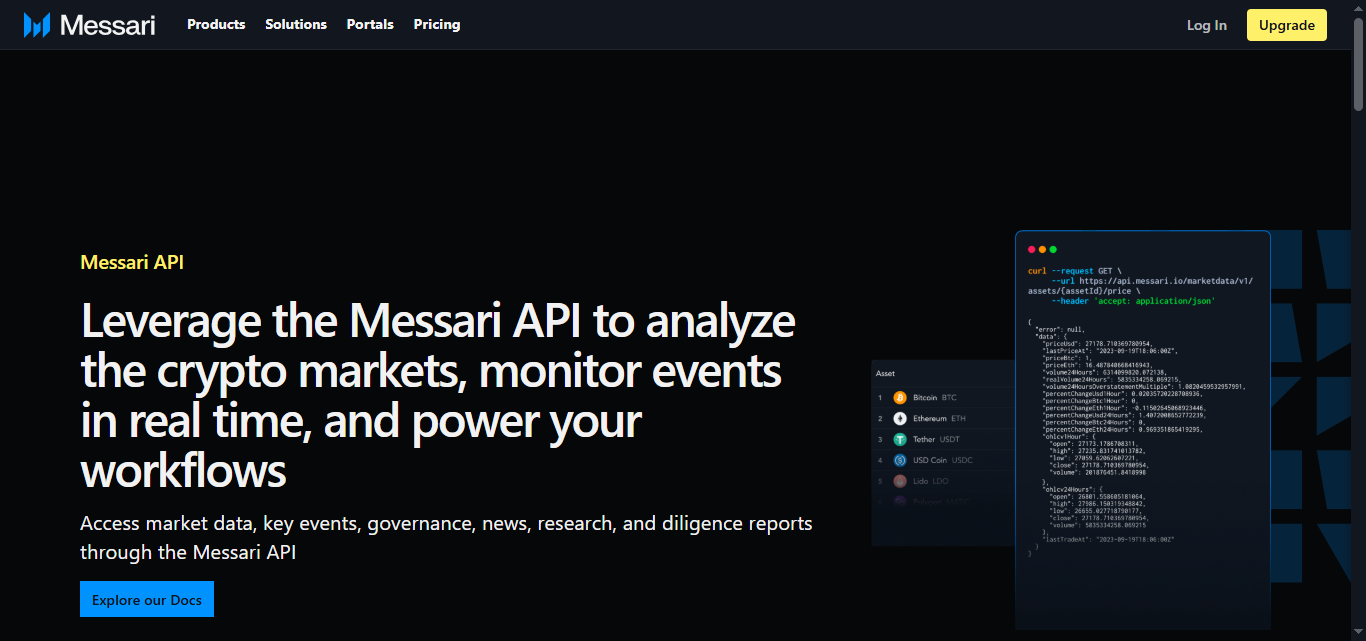Click the yellow 'Messari API' label
Viewport: 1366px width, 641px height.
132,263
